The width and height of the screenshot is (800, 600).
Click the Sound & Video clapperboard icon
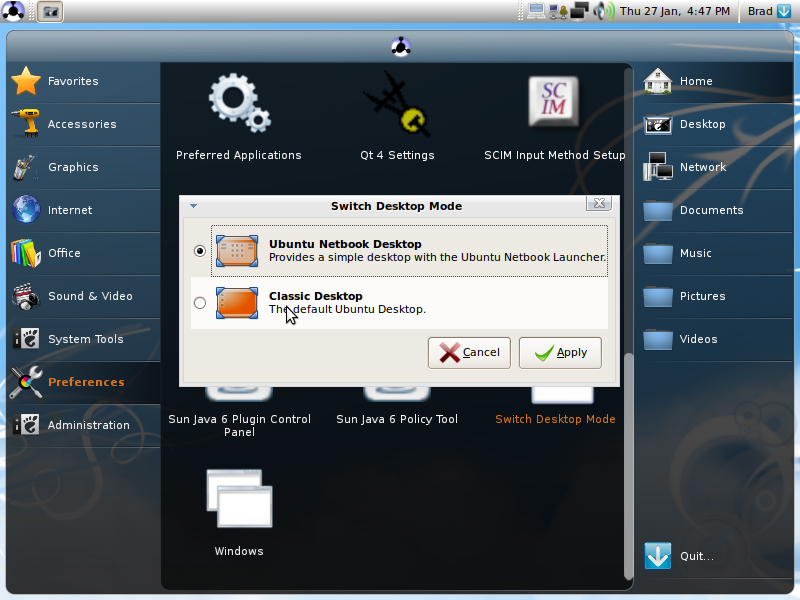[x=26, y=296]
